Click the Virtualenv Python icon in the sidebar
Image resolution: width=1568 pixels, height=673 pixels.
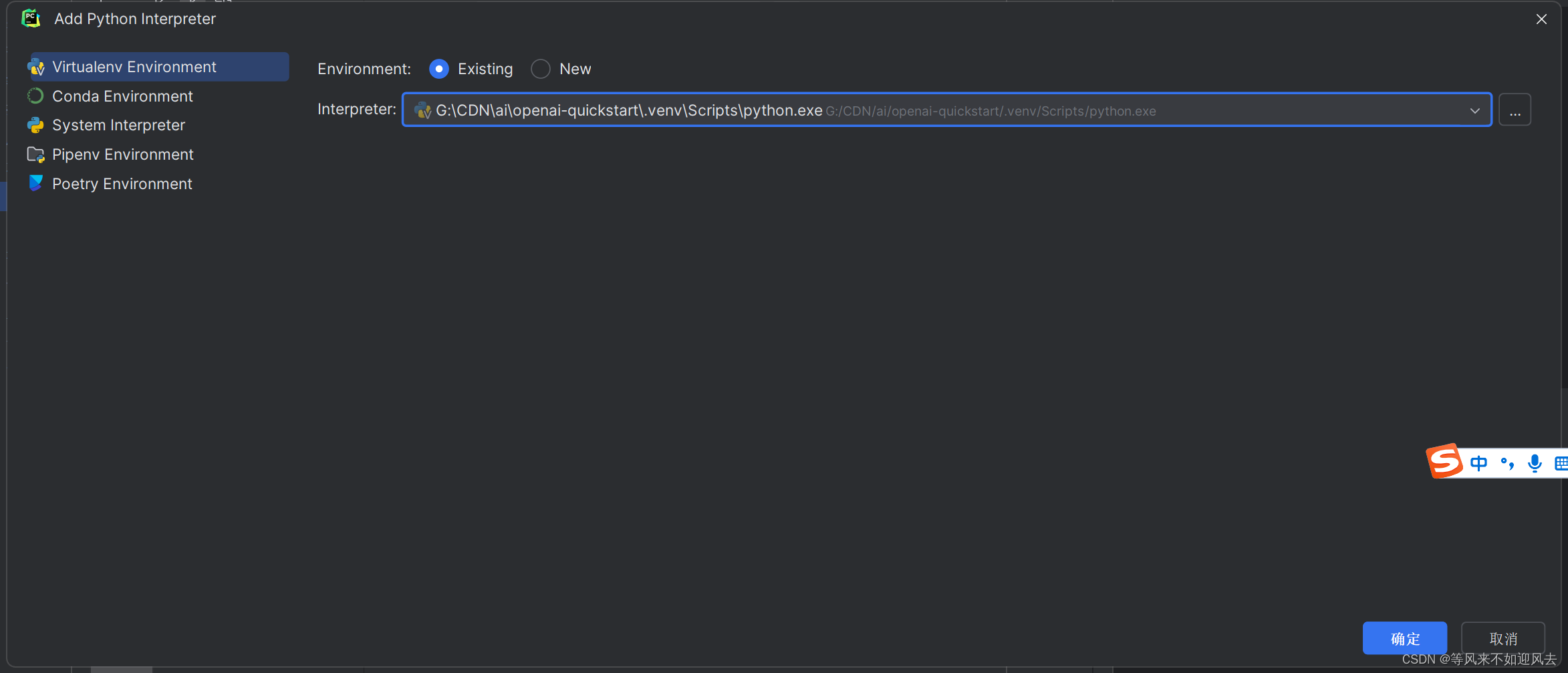point(36,67)
